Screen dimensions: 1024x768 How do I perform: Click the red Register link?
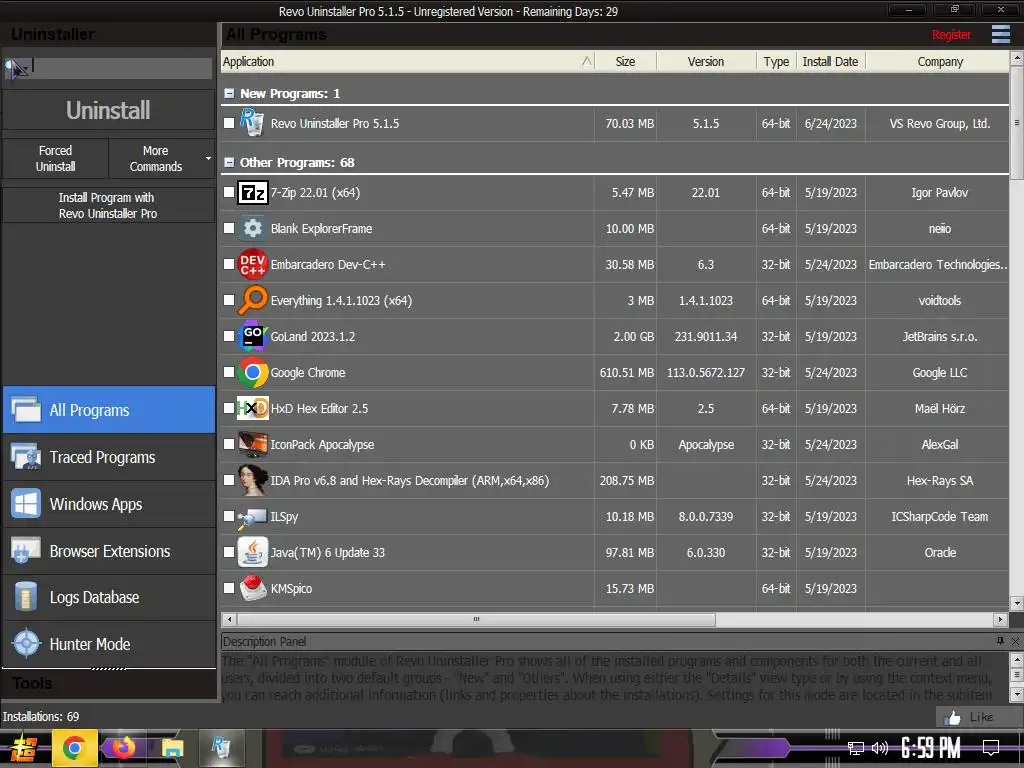951,35
